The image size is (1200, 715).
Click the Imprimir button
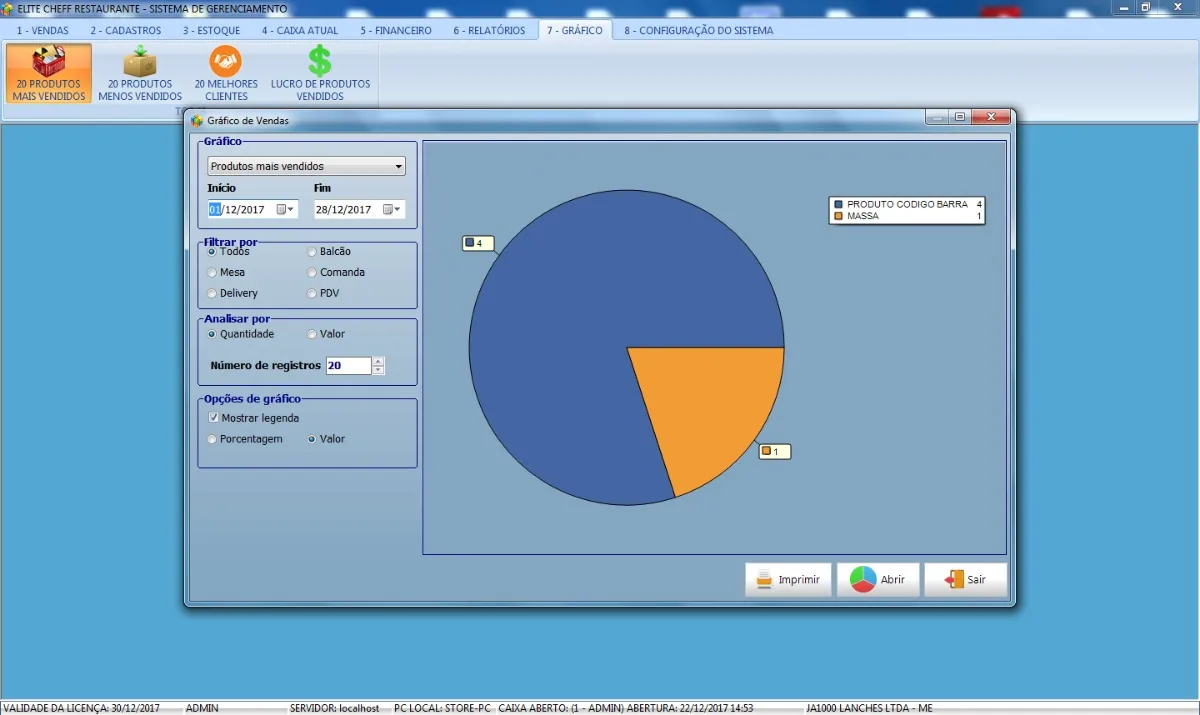click(x=788, y=579)
